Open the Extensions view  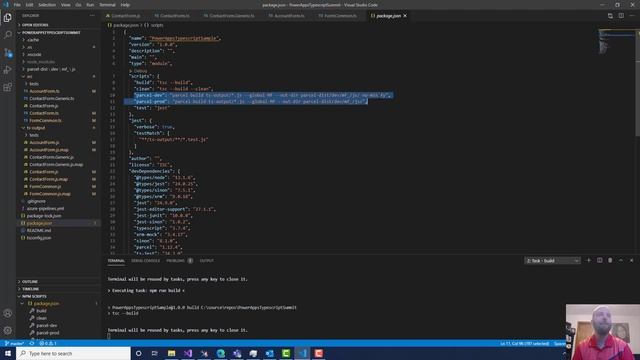pyautogui.click(x=8, y=87)
